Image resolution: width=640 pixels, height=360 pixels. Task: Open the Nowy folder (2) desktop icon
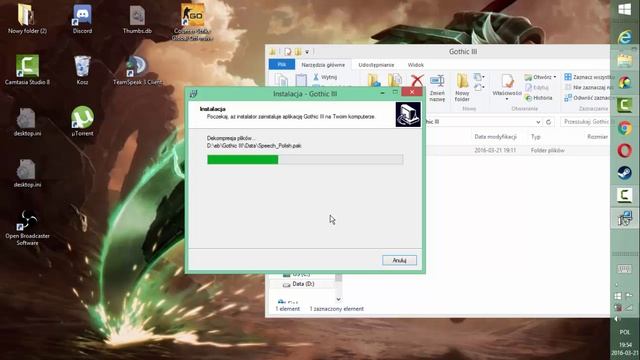tap(27, 19)
